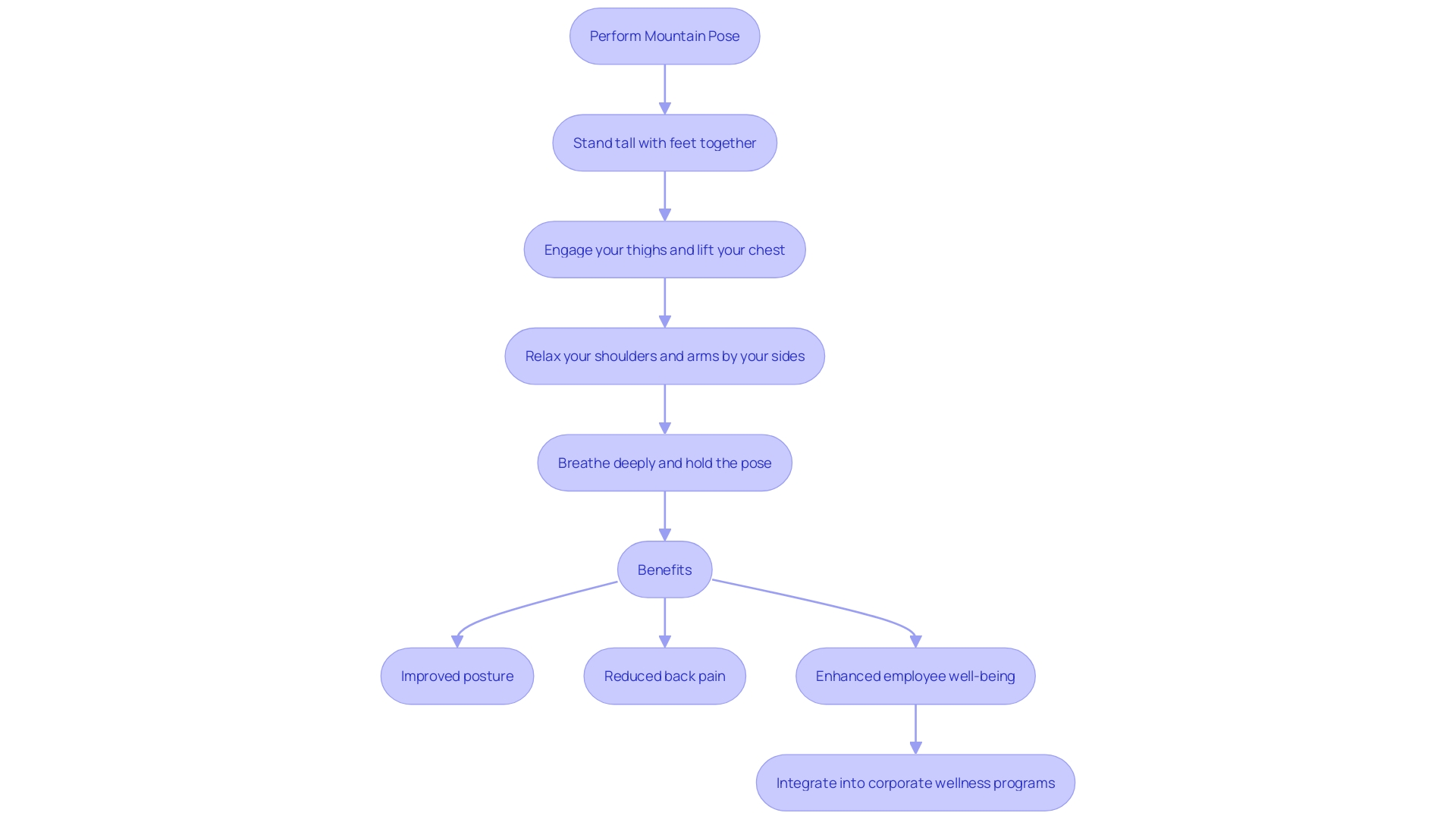Click the Breathe deeply and hold node
Image resolution: width=1456 pixels, height=819 pixels.
click(x=665, y=462)
